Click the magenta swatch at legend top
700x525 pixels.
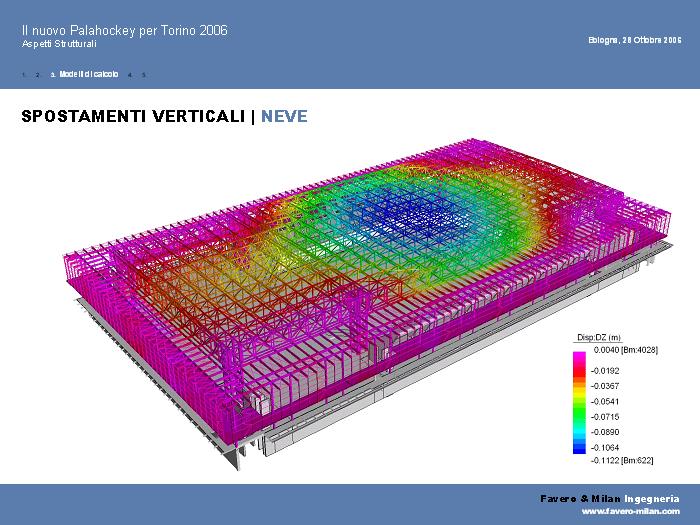coord(579,357)
